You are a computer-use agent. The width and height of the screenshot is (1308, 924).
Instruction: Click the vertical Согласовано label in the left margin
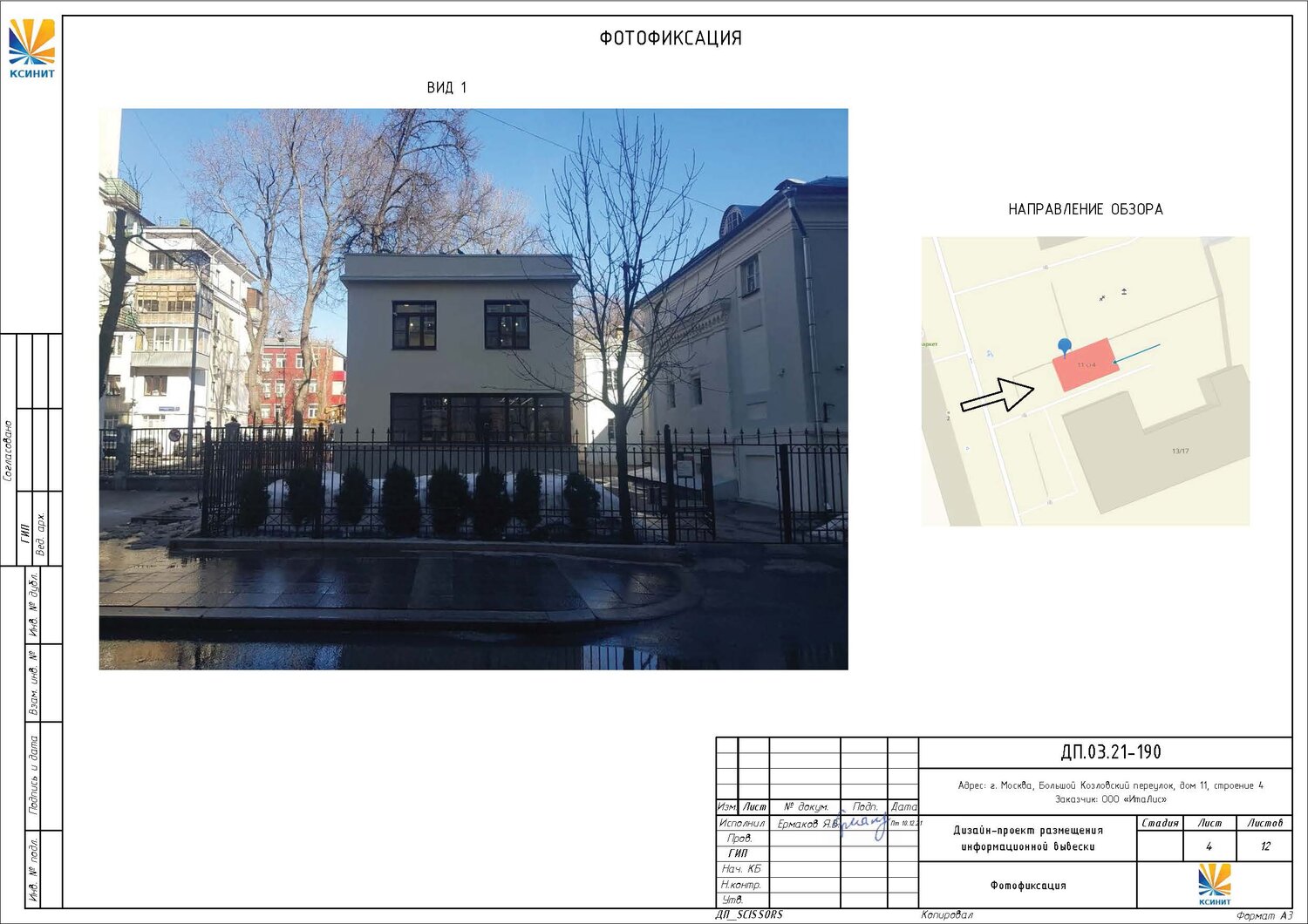click(8, 451)
